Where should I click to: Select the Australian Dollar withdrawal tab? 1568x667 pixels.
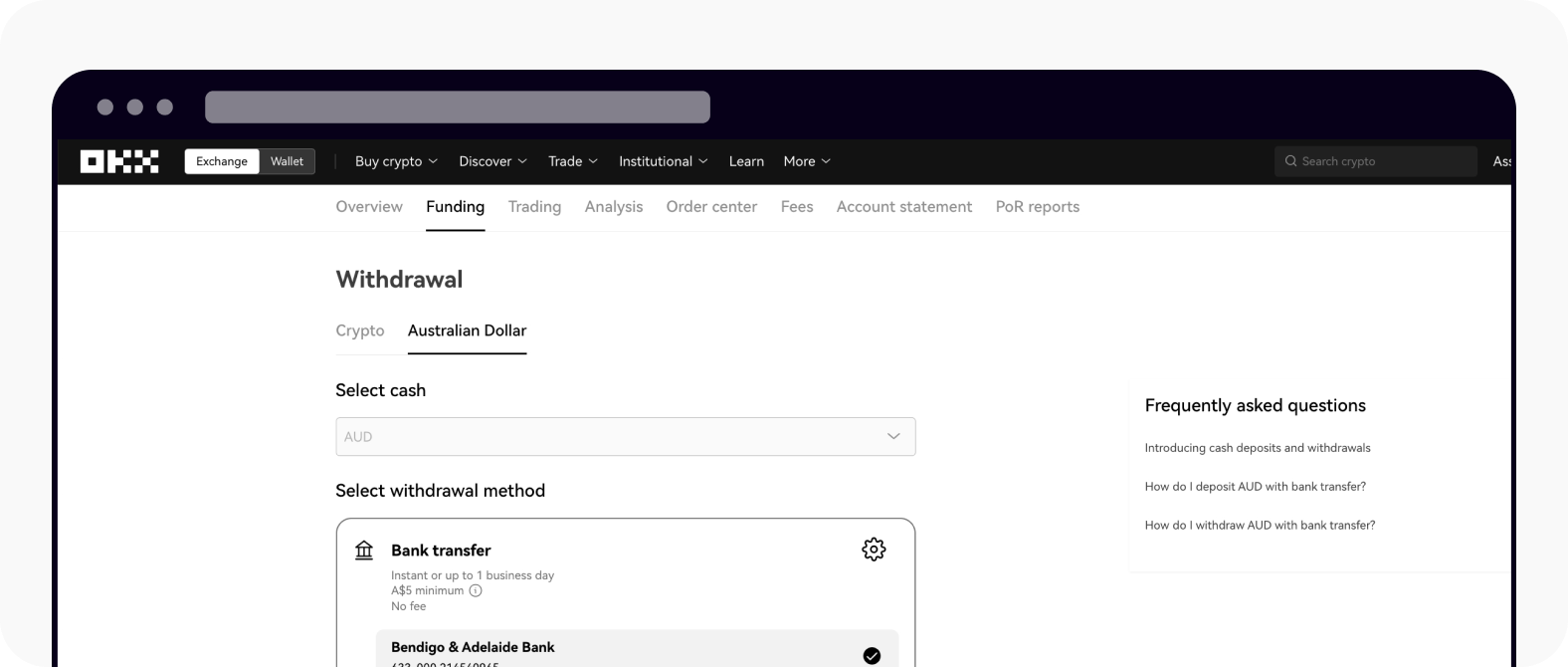pyautogui.click(x=467, y=331)
